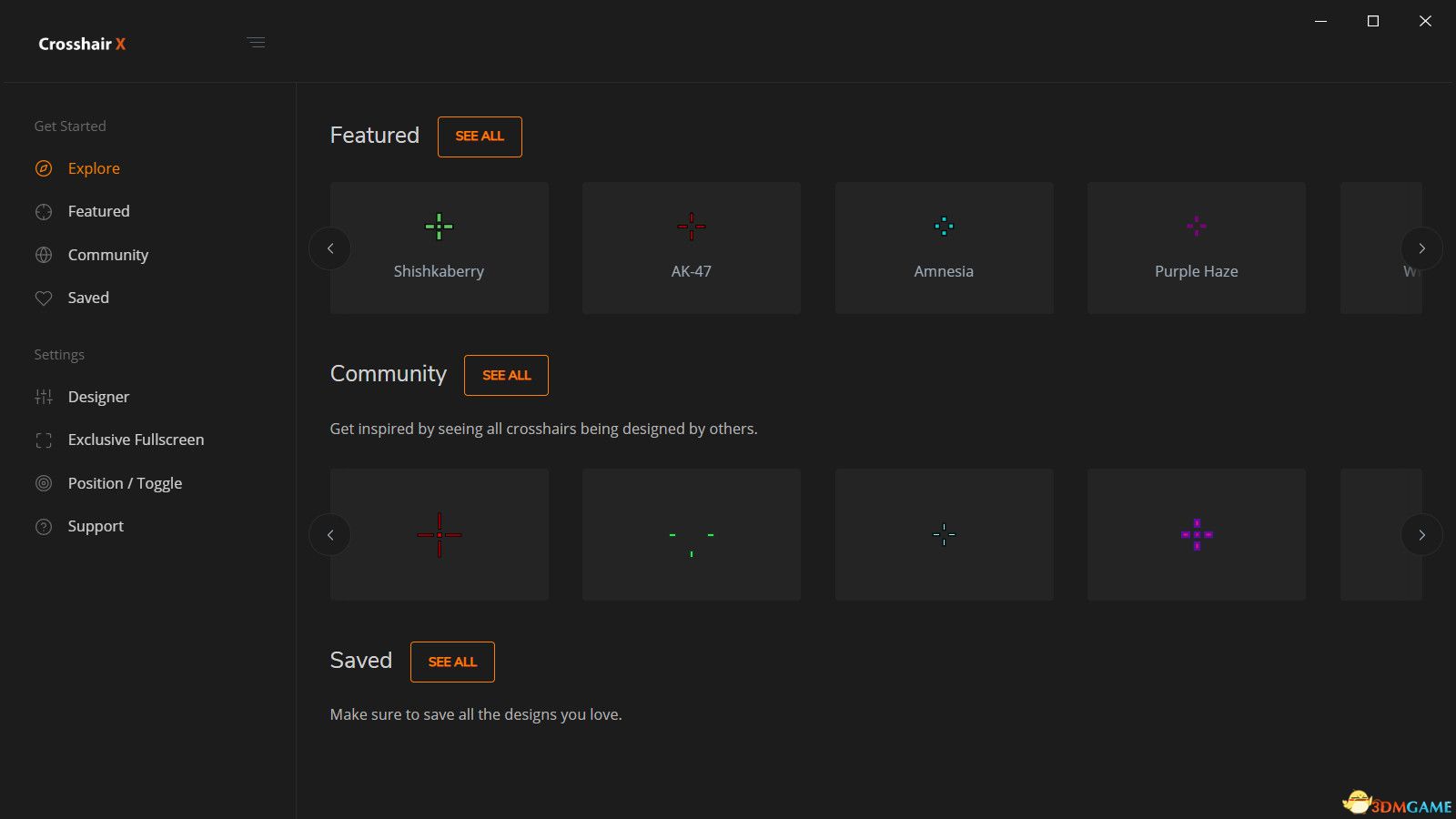Go back in Community carousel with left chevron
The width and height of the screenshot is (1456, 819).
330,535
